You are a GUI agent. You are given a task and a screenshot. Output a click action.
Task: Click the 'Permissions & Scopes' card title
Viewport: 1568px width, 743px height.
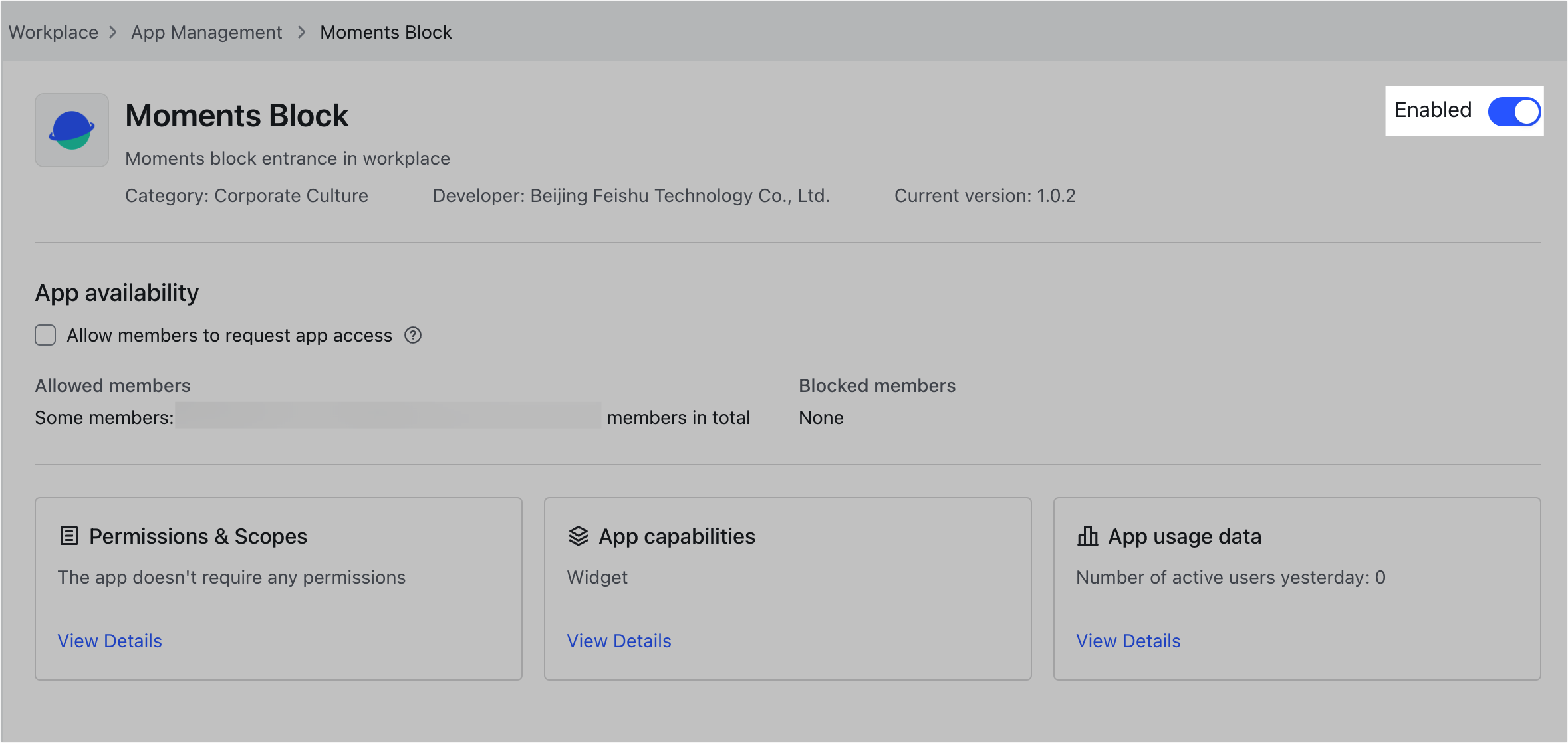tap(198, 536)
